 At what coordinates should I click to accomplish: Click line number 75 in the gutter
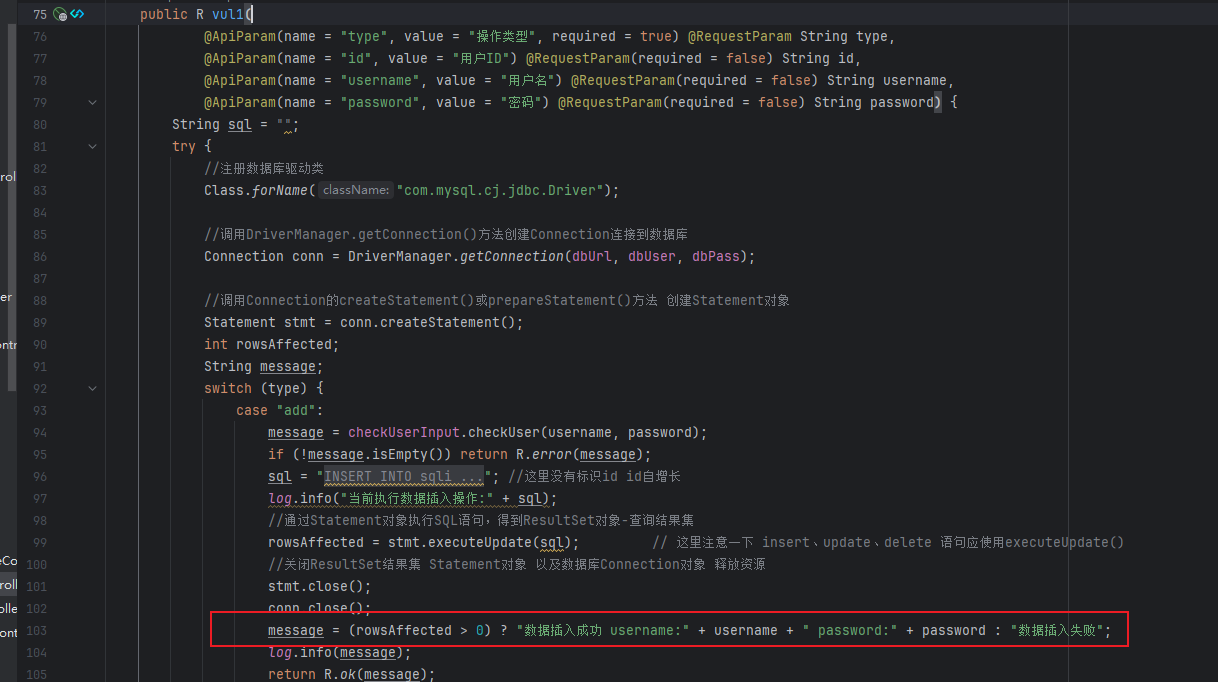[39, 14]
